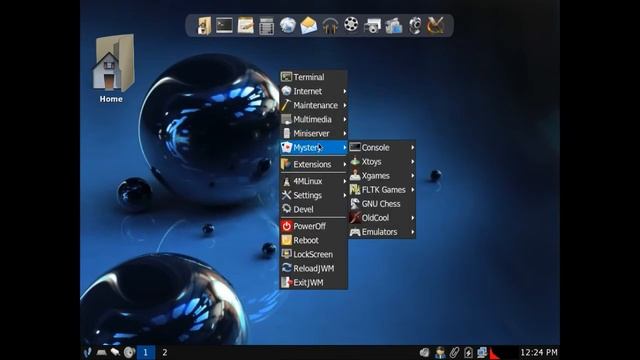
Task: Expand the Settings submenu
Action: (x=313, y=195)
